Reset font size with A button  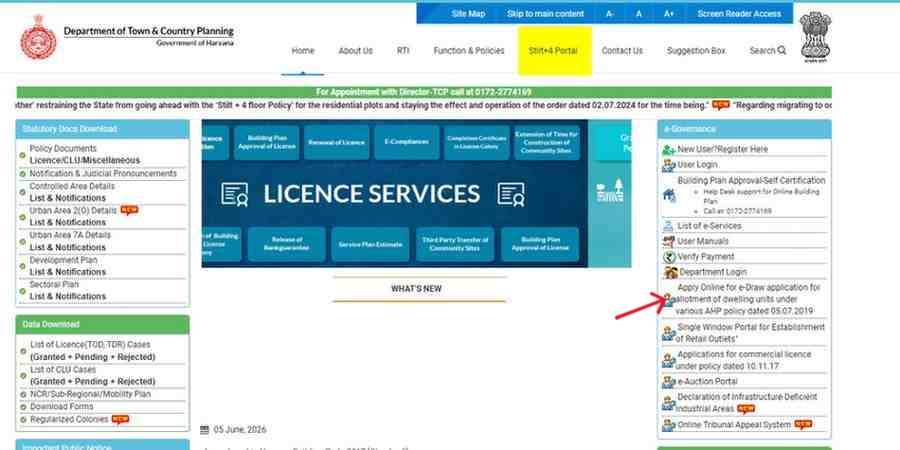coord(639,14)
